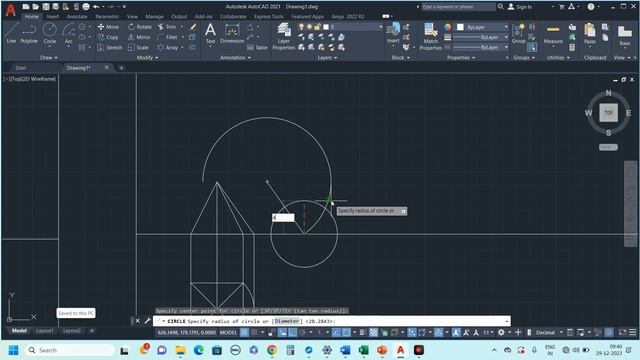Expand the Modify panel
Image resolution: width=640 pixels, height=360 pixels.
[147, 58]
